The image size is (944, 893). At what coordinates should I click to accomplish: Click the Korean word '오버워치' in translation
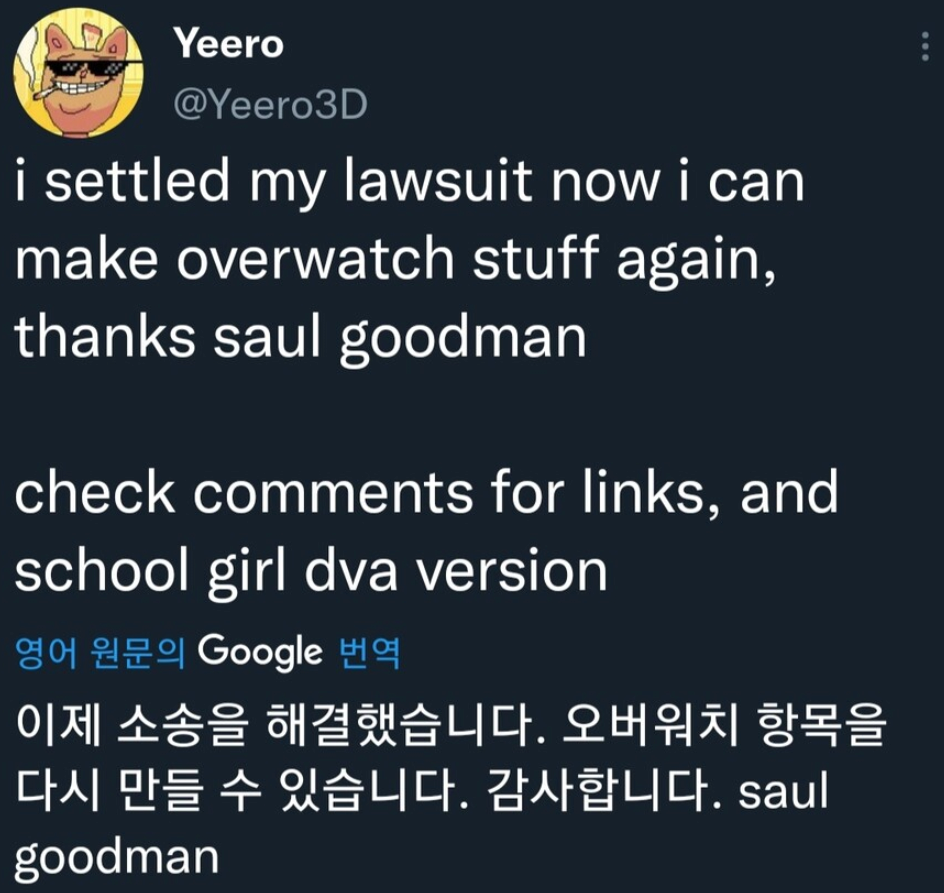tap(649, 724)
